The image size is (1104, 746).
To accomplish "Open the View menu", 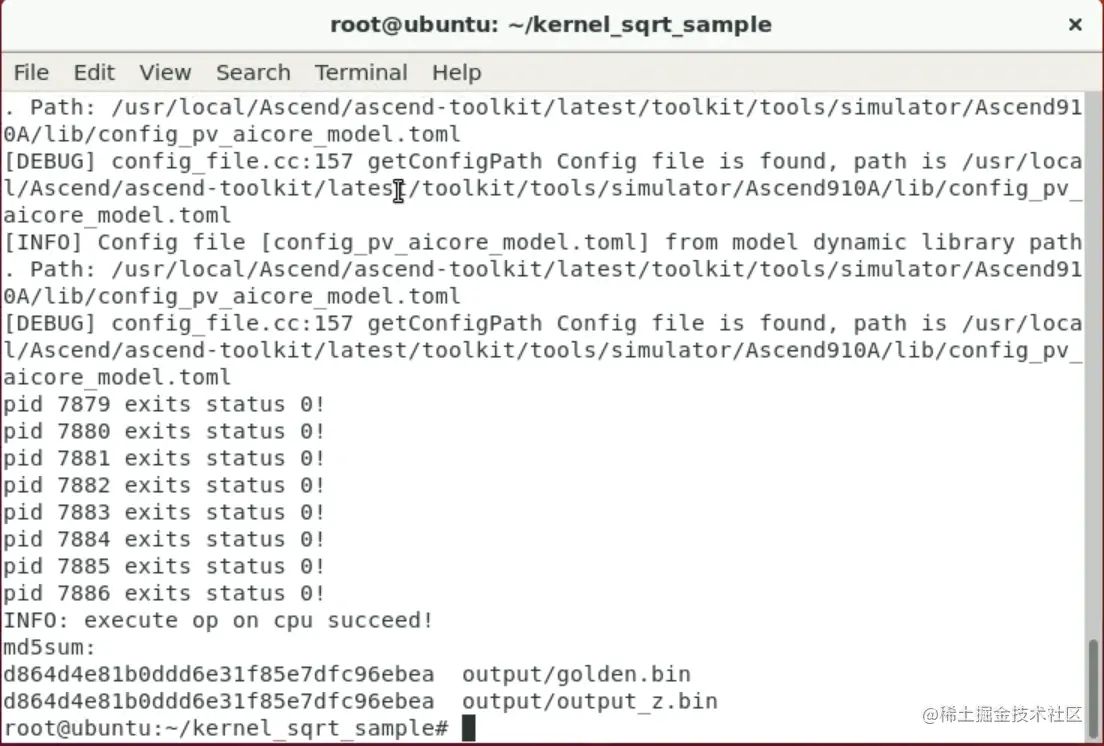I will (165, 72).
